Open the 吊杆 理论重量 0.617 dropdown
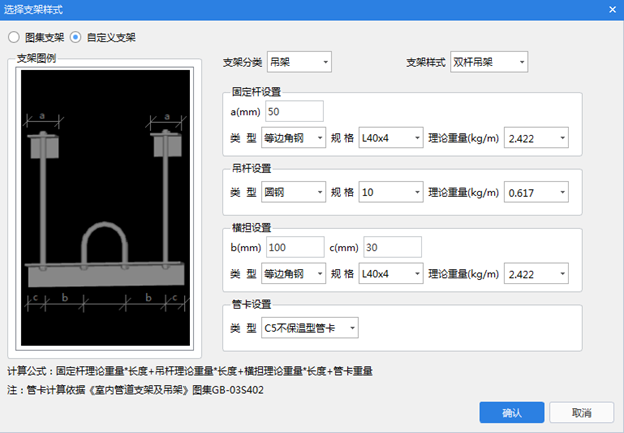The width and height of the screenshot is (624, 433). [x=537, y=191]
